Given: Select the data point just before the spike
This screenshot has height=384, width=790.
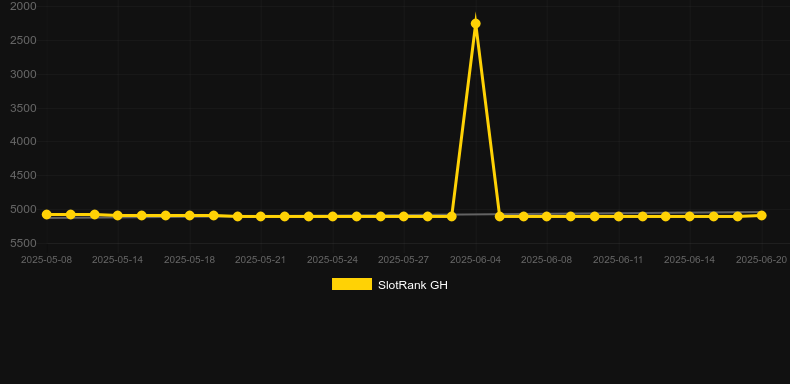Looking at the screenshot, I should tap(451, 217).
